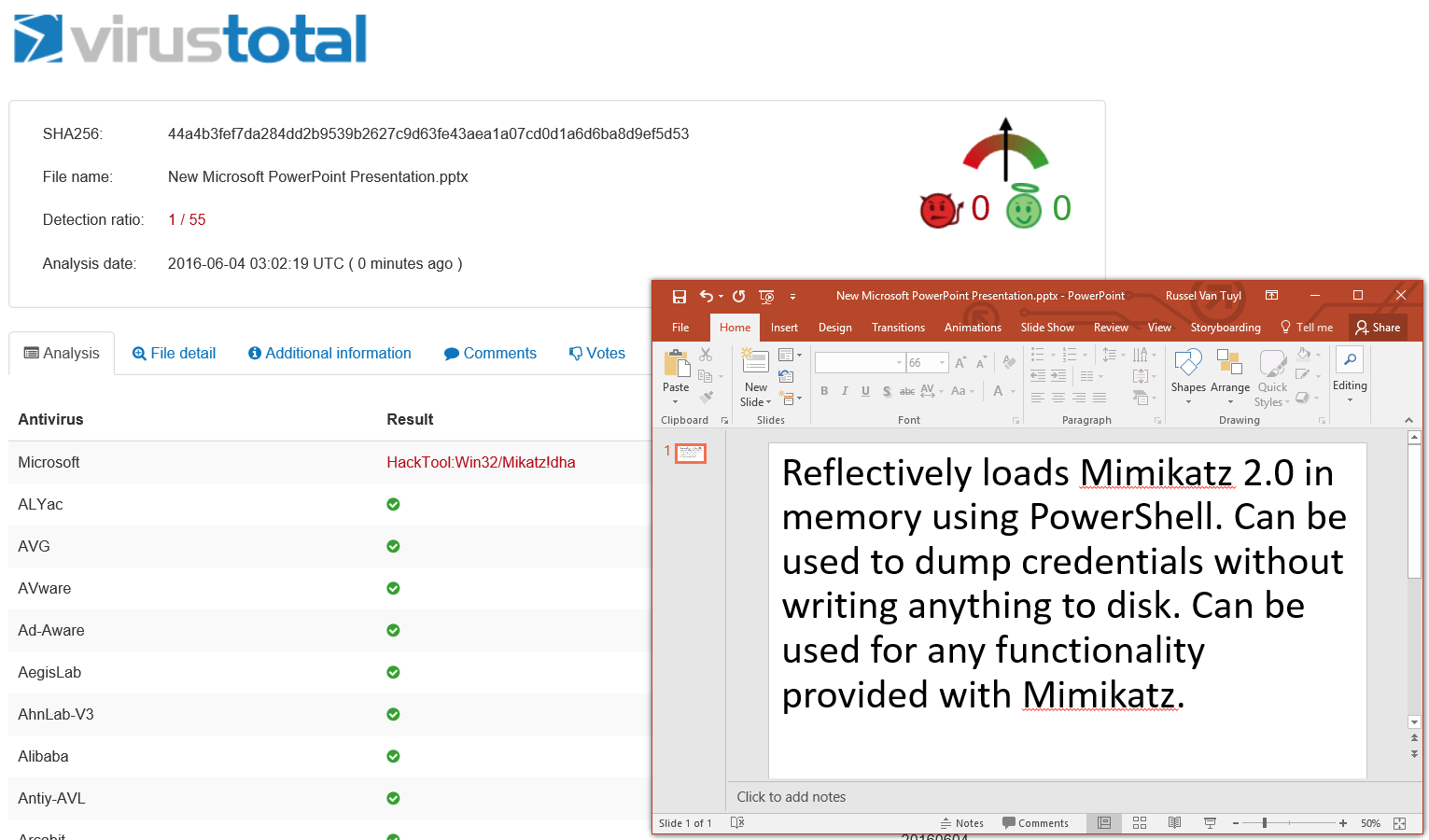Image resolution: width=1429 pixels, height=840 pixels.
Task: Toggle the Notes pane in status bar
Action: point(961,823)
